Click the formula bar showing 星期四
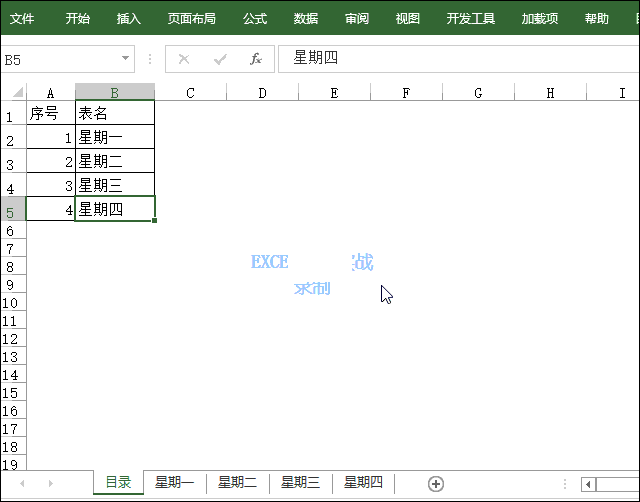Viewport: 640px width, 502px height. [x=459, y=59]
